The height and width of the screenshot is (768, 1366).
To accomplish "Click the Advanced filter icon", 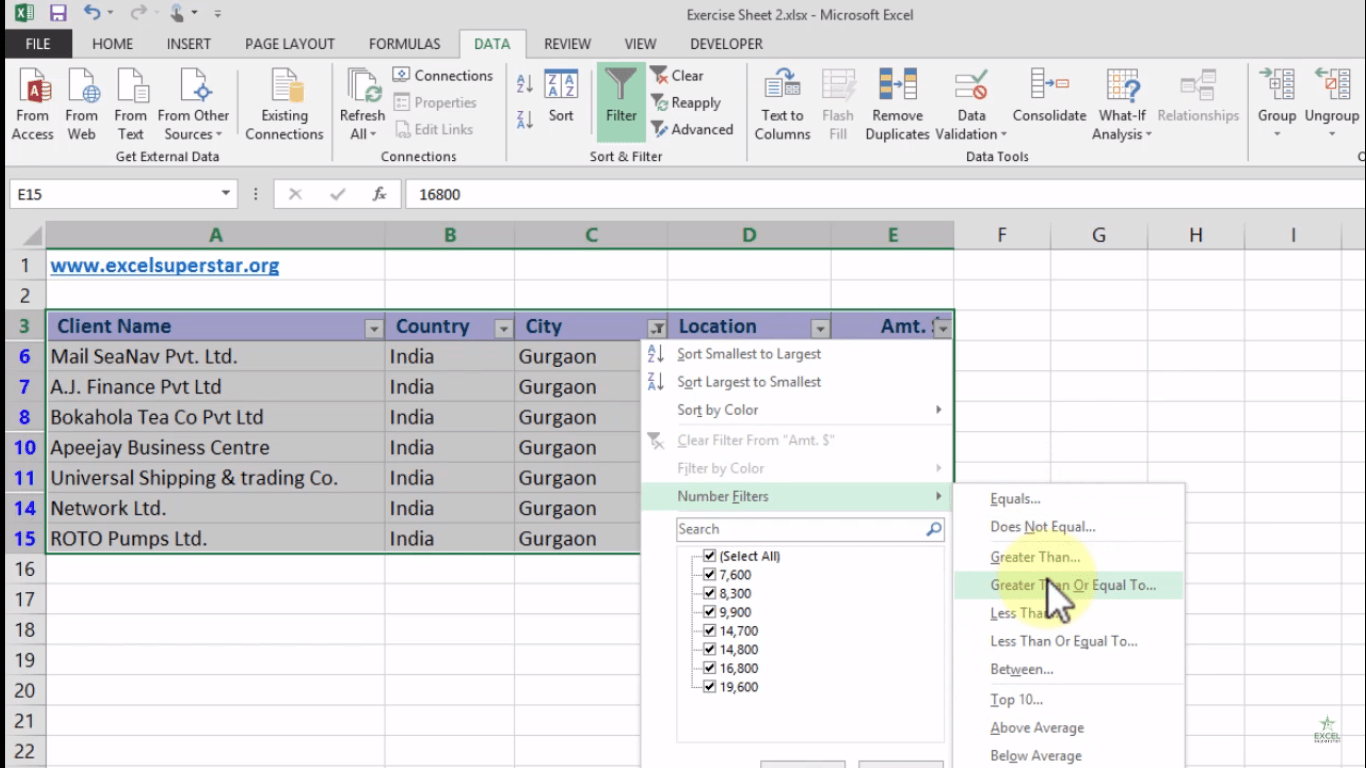I will (x=693, y=129).
